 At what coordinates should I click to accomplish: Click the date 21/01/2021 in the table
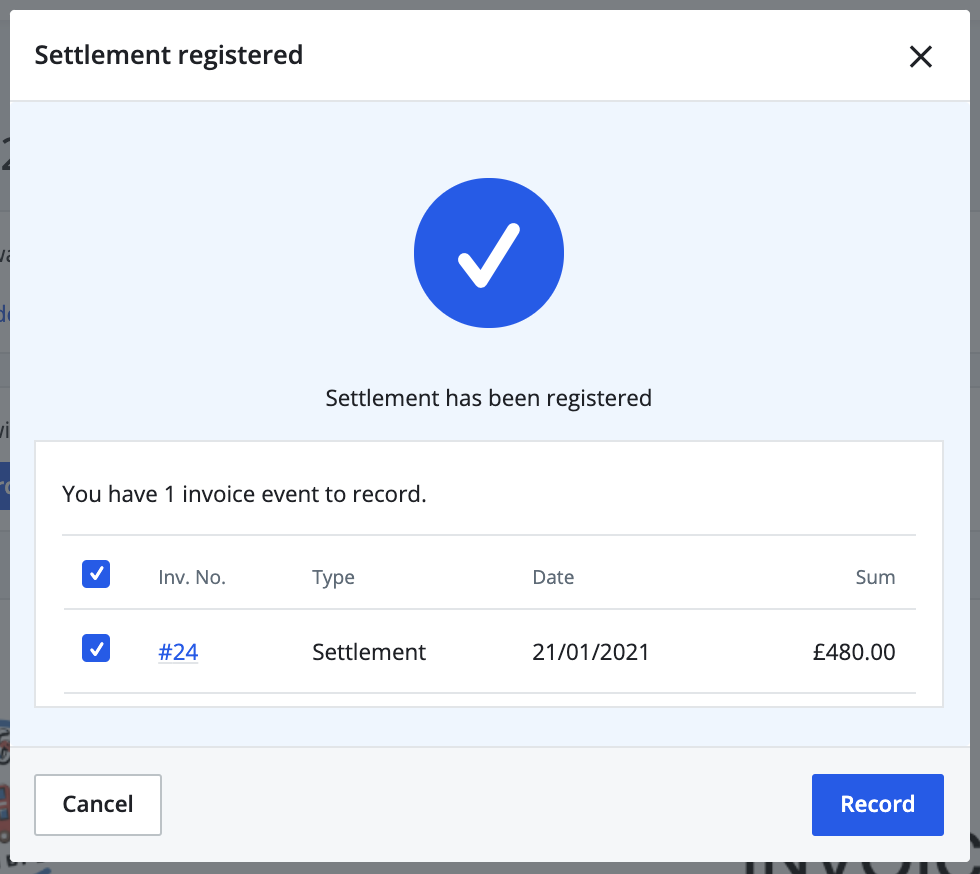click(x=590, y=651)
